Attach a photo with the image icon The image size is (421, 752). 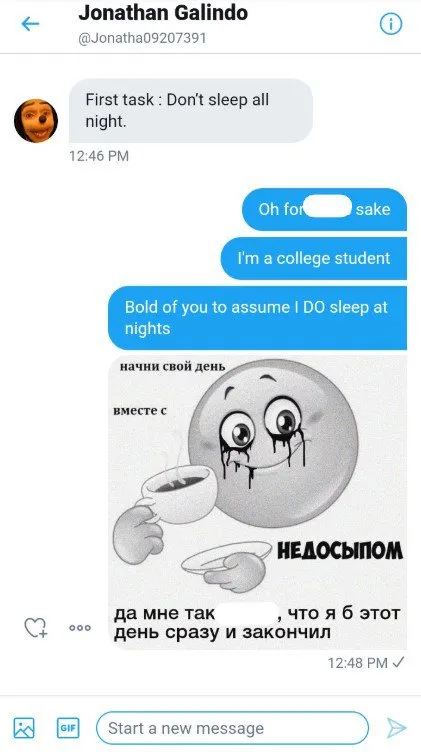pos(24,728)
